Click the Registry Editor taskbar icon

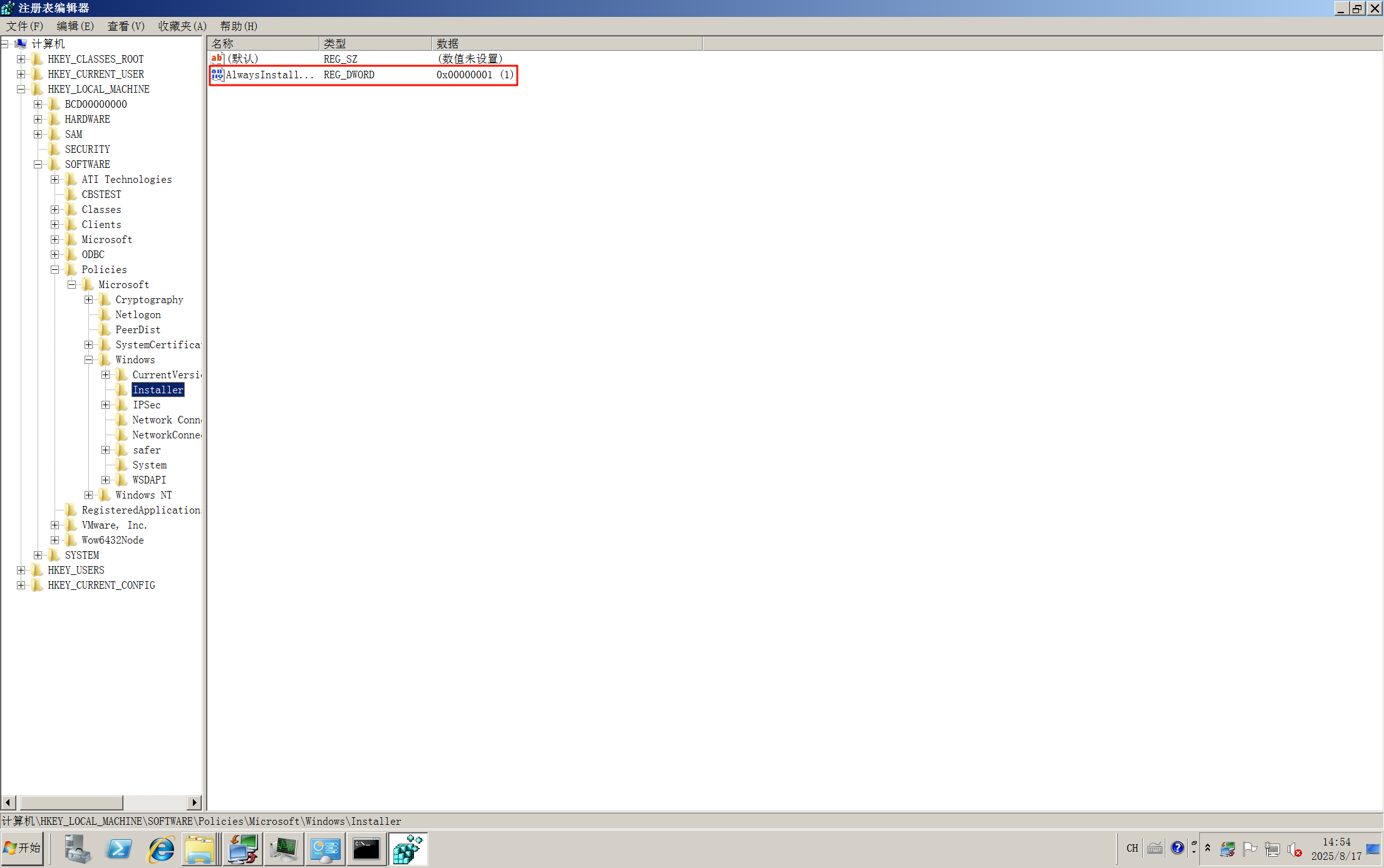(408, 849)
